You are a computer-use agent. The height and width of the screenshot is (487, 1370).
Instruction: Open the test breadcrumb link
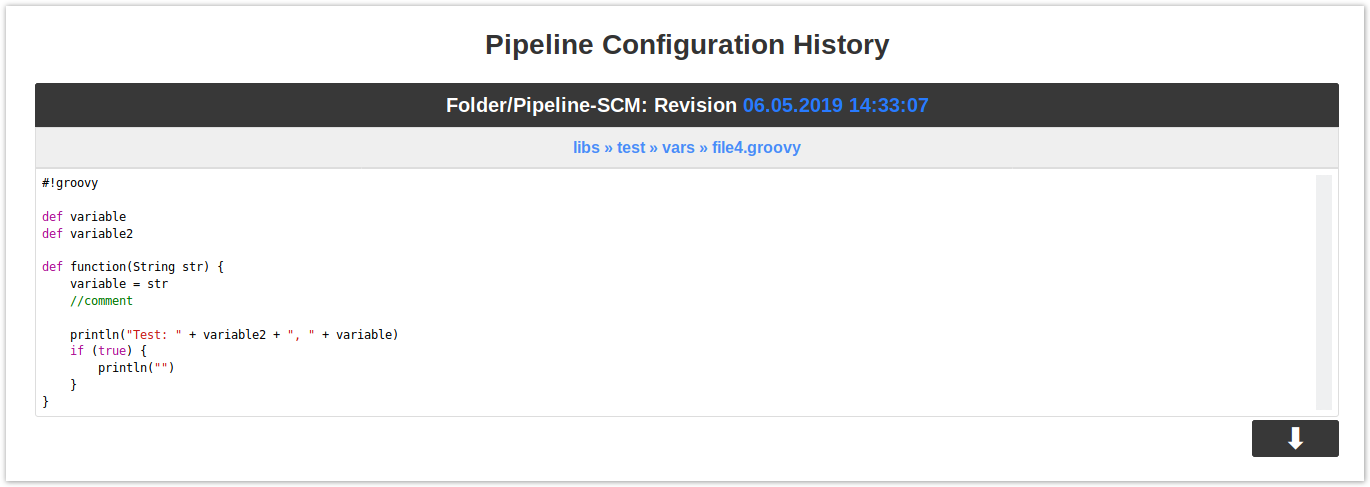(631, 147)
